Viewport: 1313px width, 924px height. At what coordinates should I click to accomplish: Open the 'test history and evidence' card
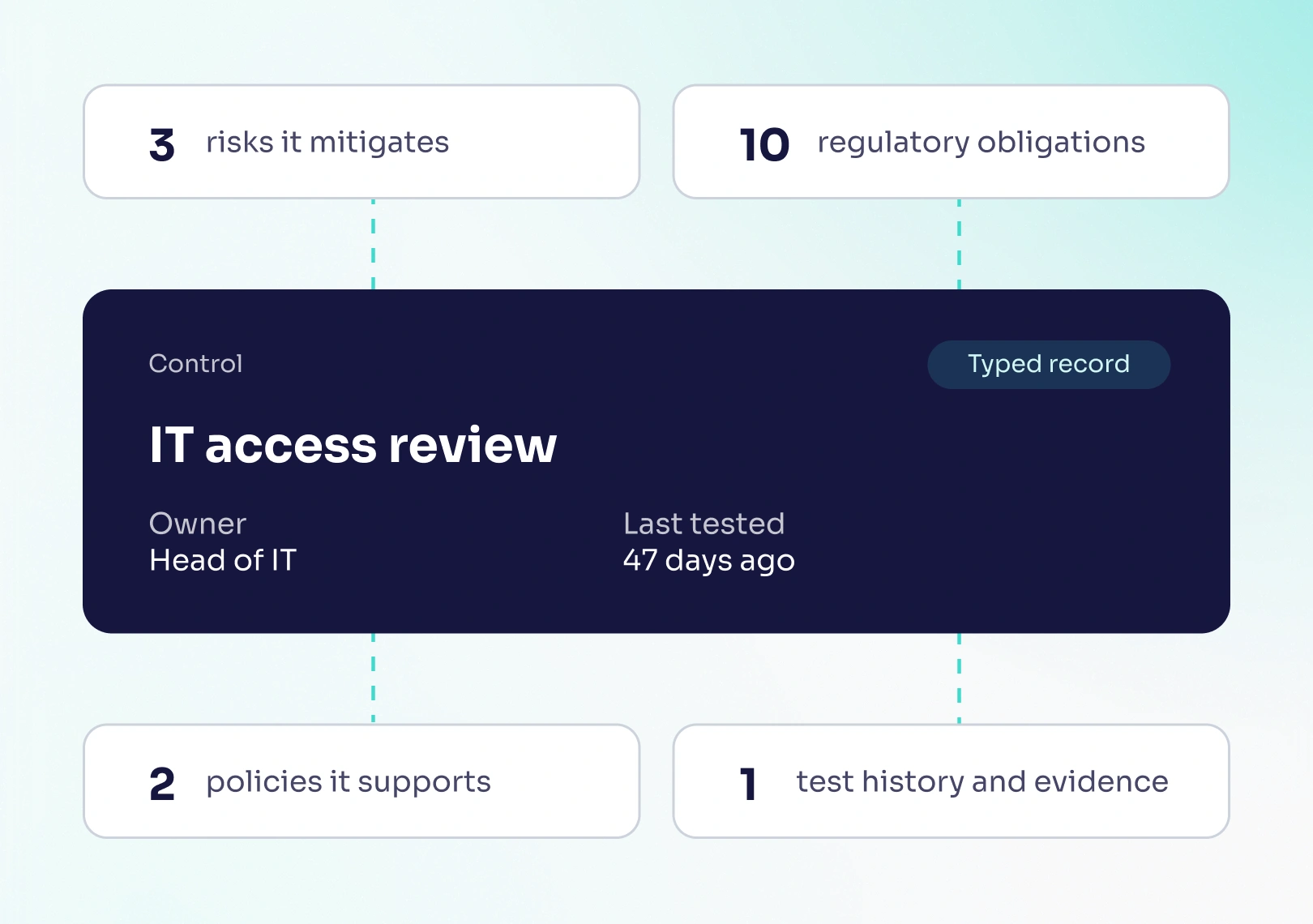click(x=952, y=781)
